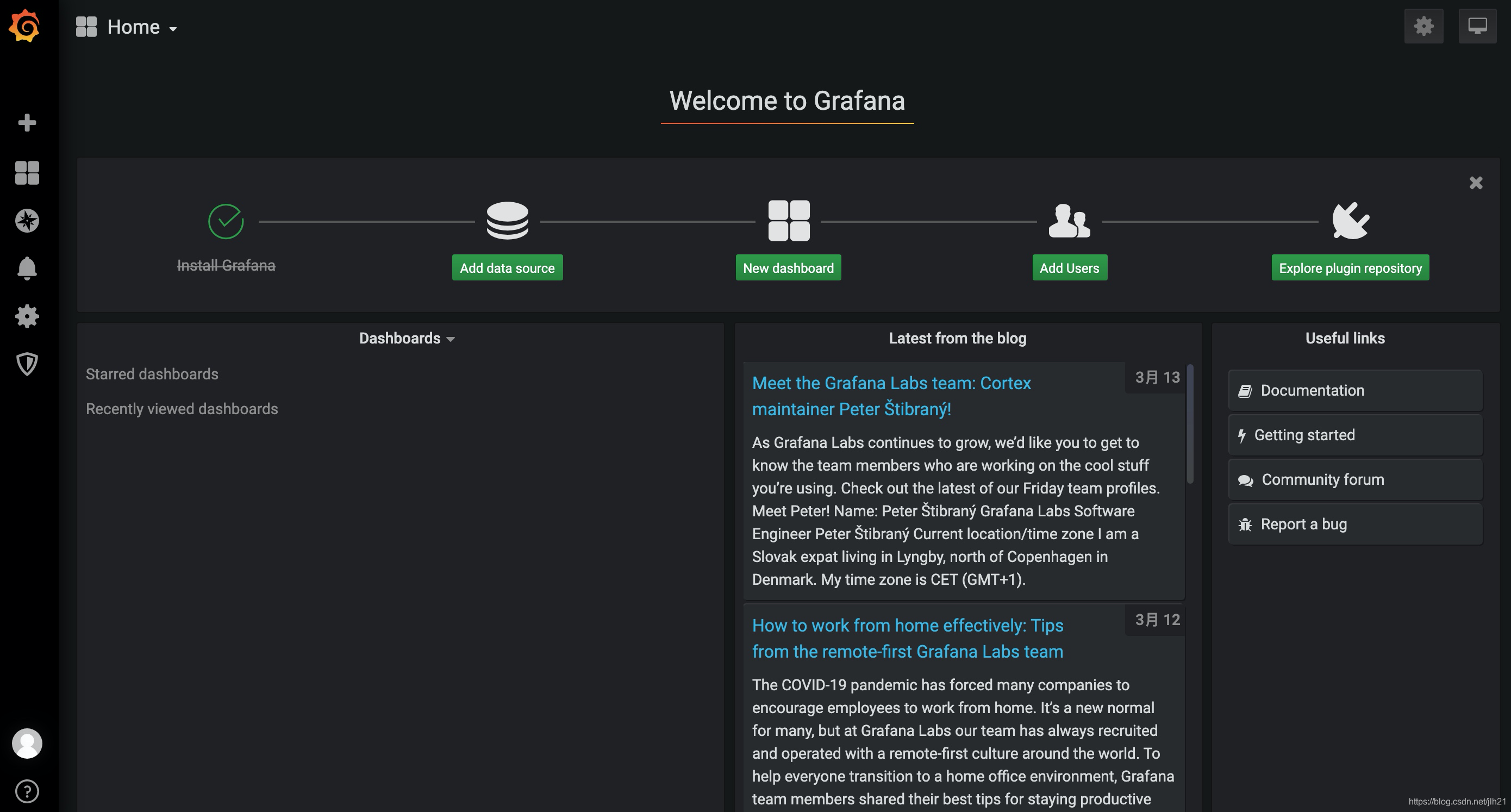Open dashboard settings gear at top right
Viewport: 1511px width, 812px height.
1423,26
